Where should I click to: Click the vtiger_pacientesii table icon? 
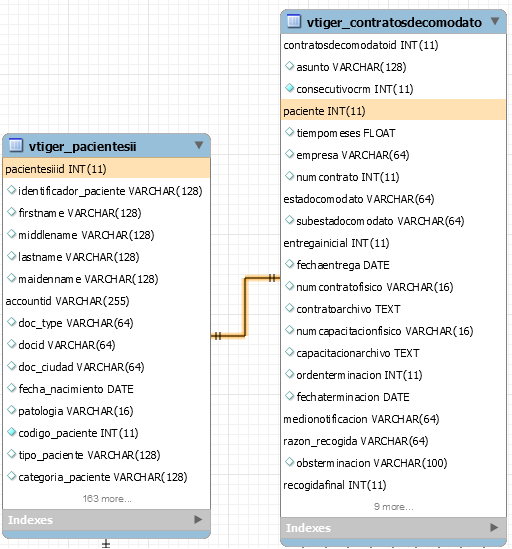[x=15, y=145]
